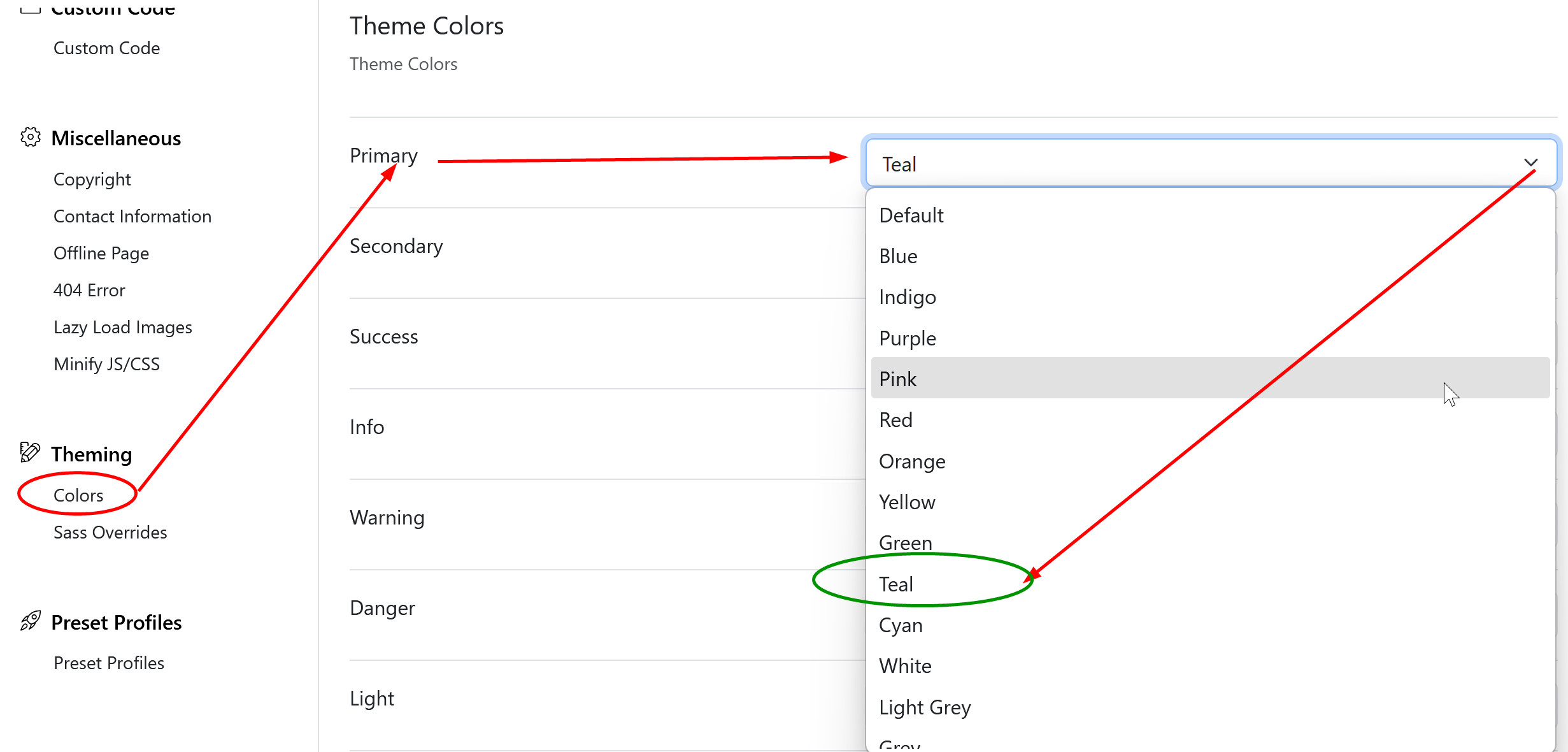Open the Copyright settings link

coord(92,179)
